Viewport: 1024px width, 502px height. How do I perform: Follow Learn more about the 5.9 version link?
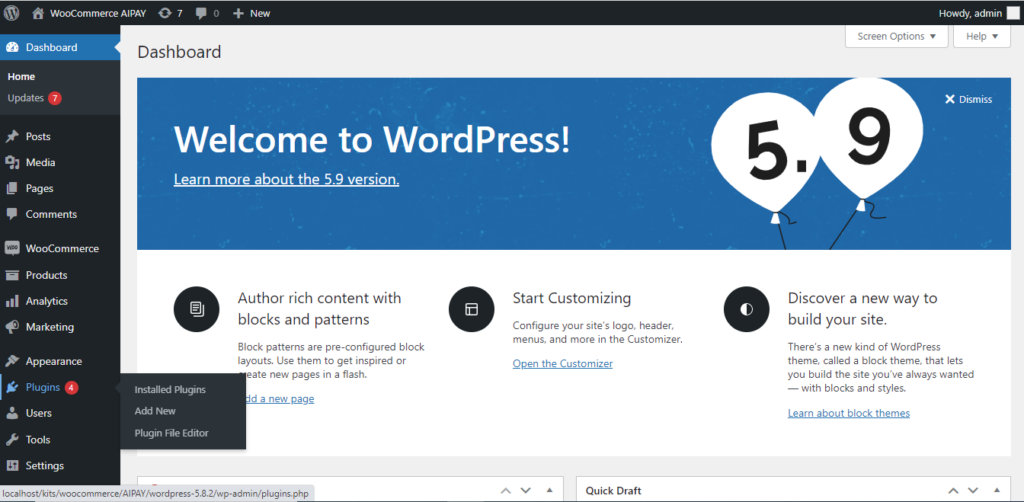click(286, 179)
